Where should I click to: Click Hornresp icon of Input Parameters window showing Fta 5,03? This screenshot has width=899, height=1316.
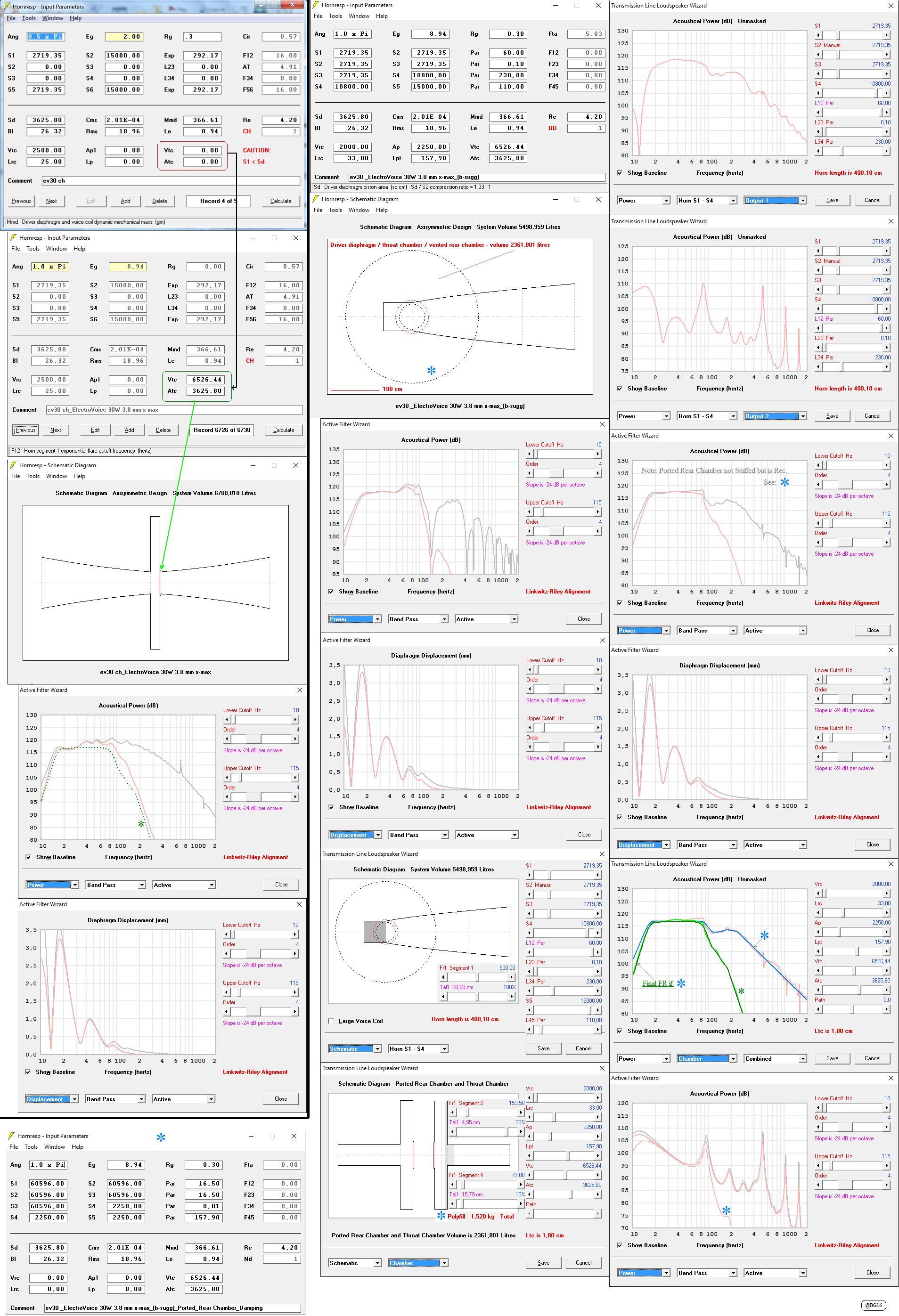pyautogui.click(x=317, y=5)
